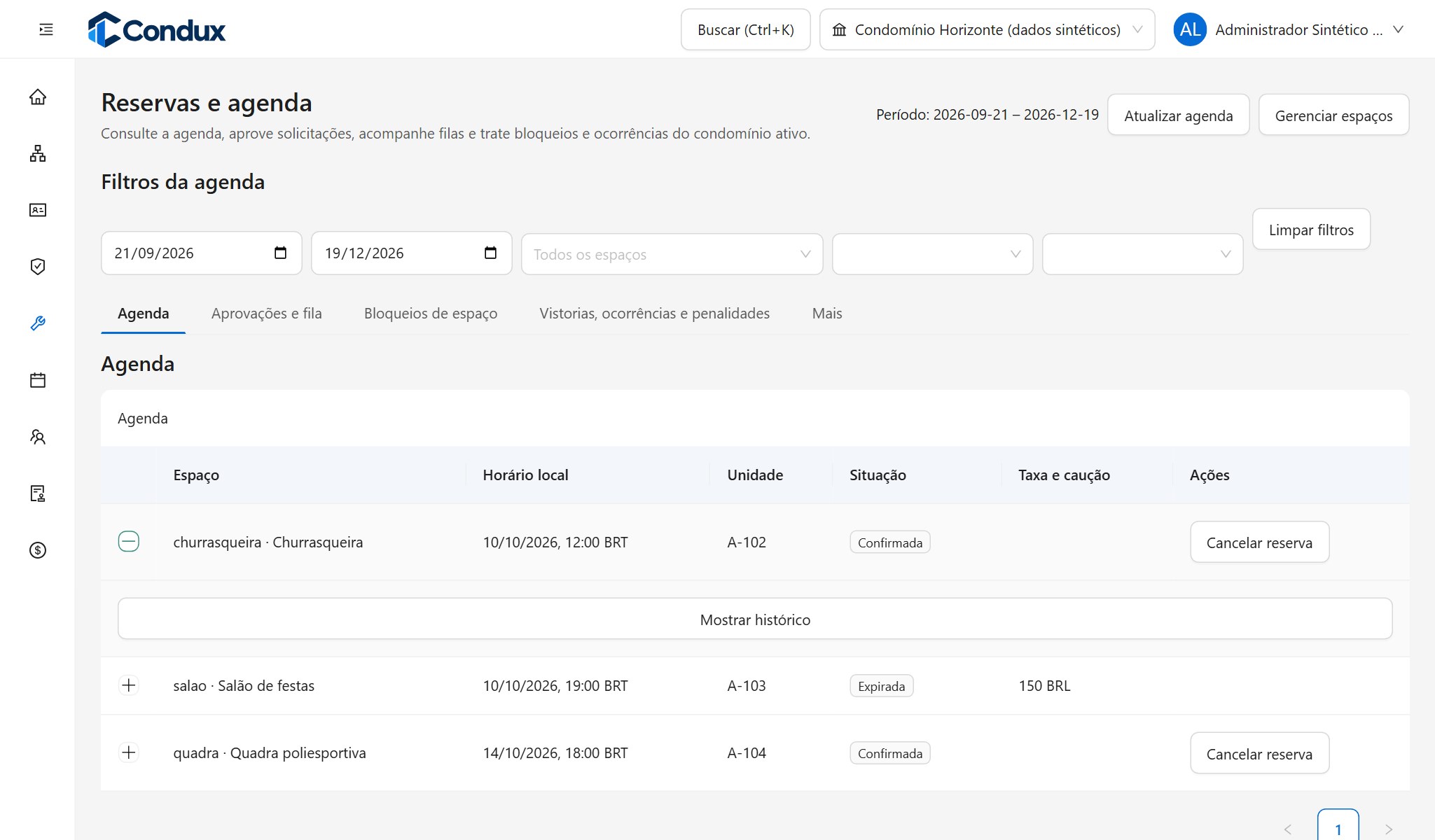The image size is (1435, 840).
Task: Open the document report sidebar icon
Action: click(x=38, y=493)
